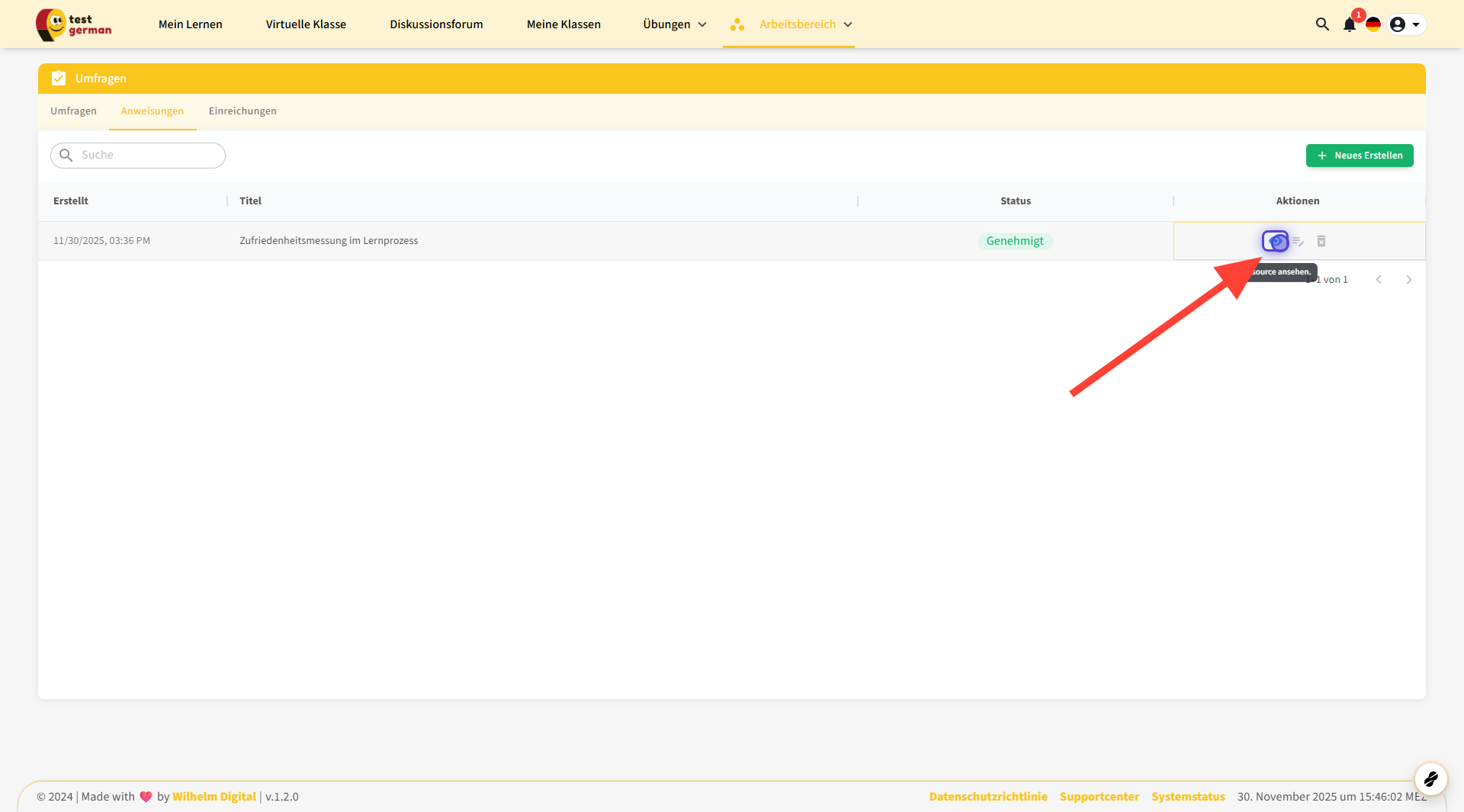The height and width of the screenshot is (812, 1464).
Task: Open Mein Lernen from navigation
Action: click(191, 24)
